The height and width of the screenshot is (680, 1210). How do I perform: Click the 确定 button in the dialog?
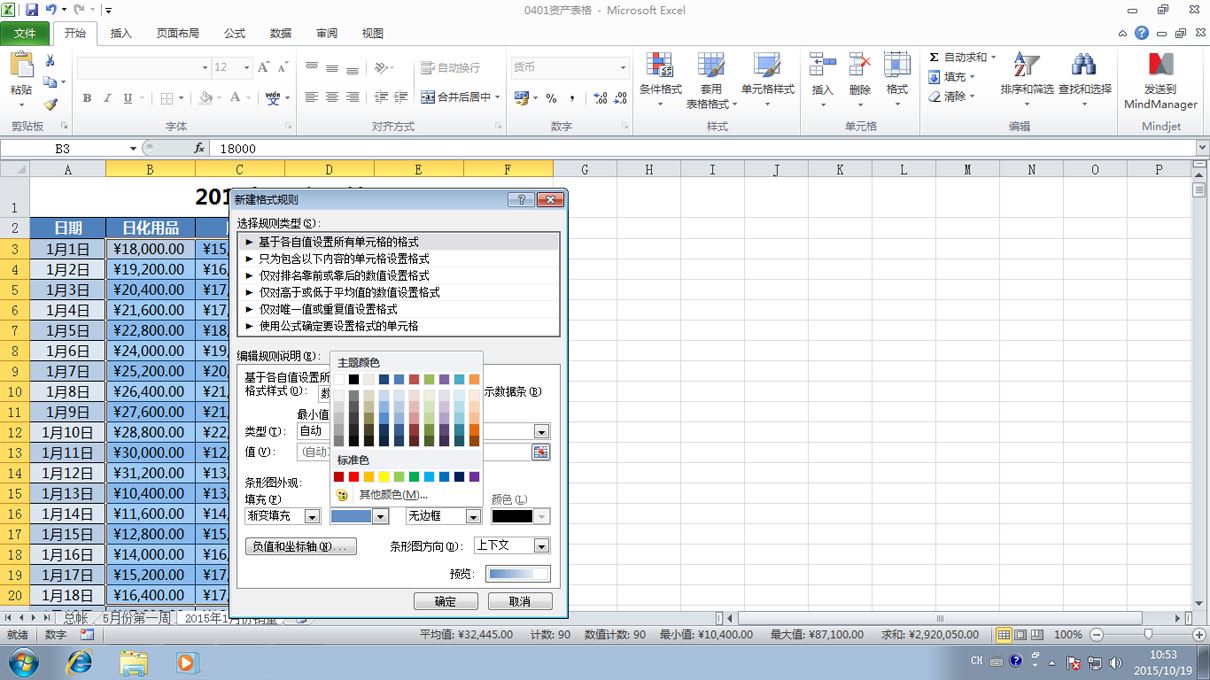click(445, 601)
